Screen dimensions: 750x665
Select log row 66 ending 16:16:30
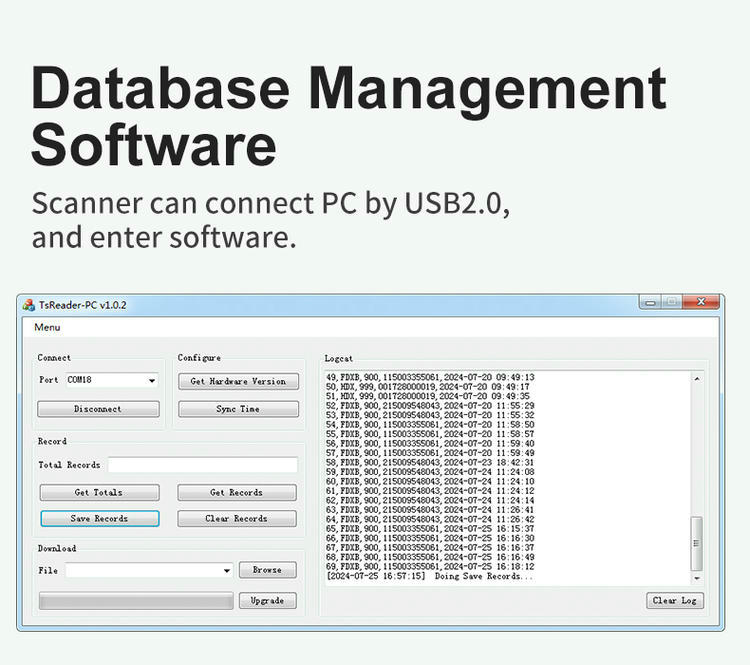(430, 538)
